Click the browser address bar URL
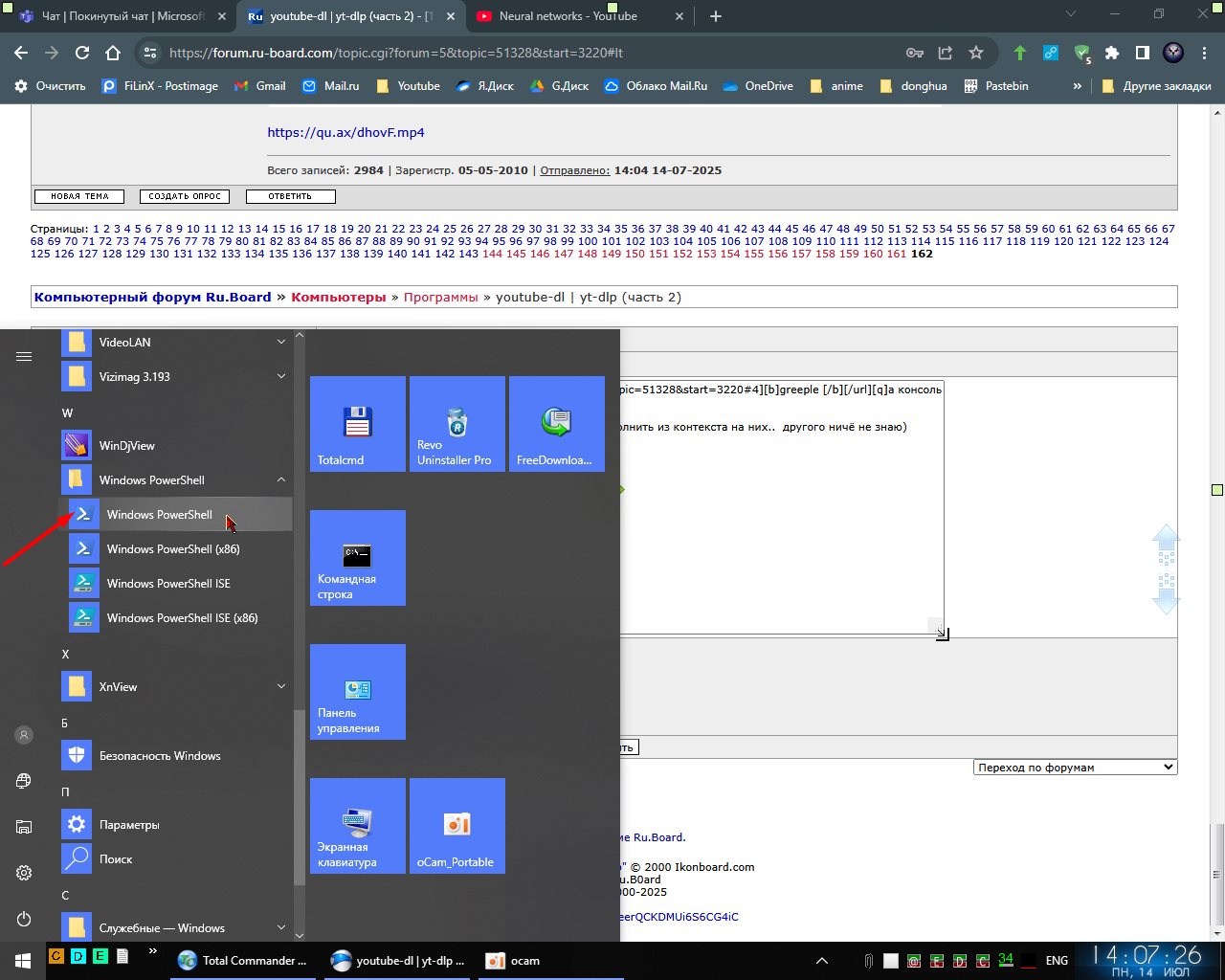1225x980 pixels. 396,53
